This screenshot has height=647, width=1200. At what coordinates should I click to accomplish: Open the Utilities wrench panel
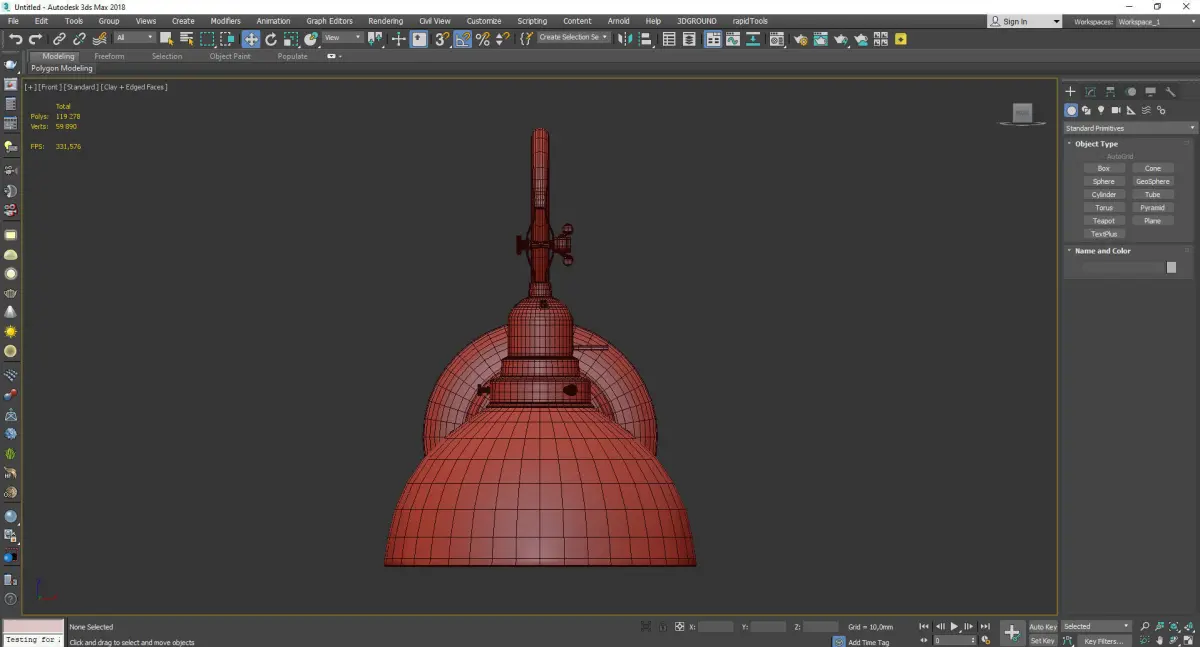pyautogui.click(x=1170, y=92)
